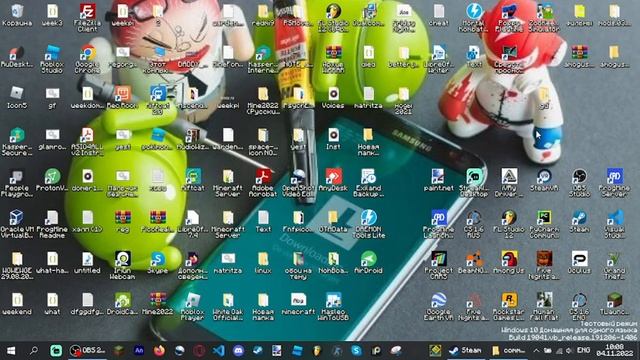Screen dimensions: 640x360
Task: Switch to OBS in the taskbar
Action: pos(87,350)
